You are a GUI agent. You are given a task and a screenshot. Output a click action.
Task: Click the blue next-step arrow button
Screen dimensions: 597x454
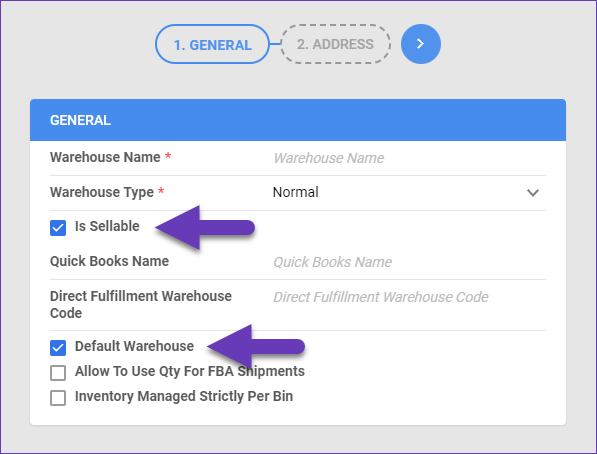421,44
